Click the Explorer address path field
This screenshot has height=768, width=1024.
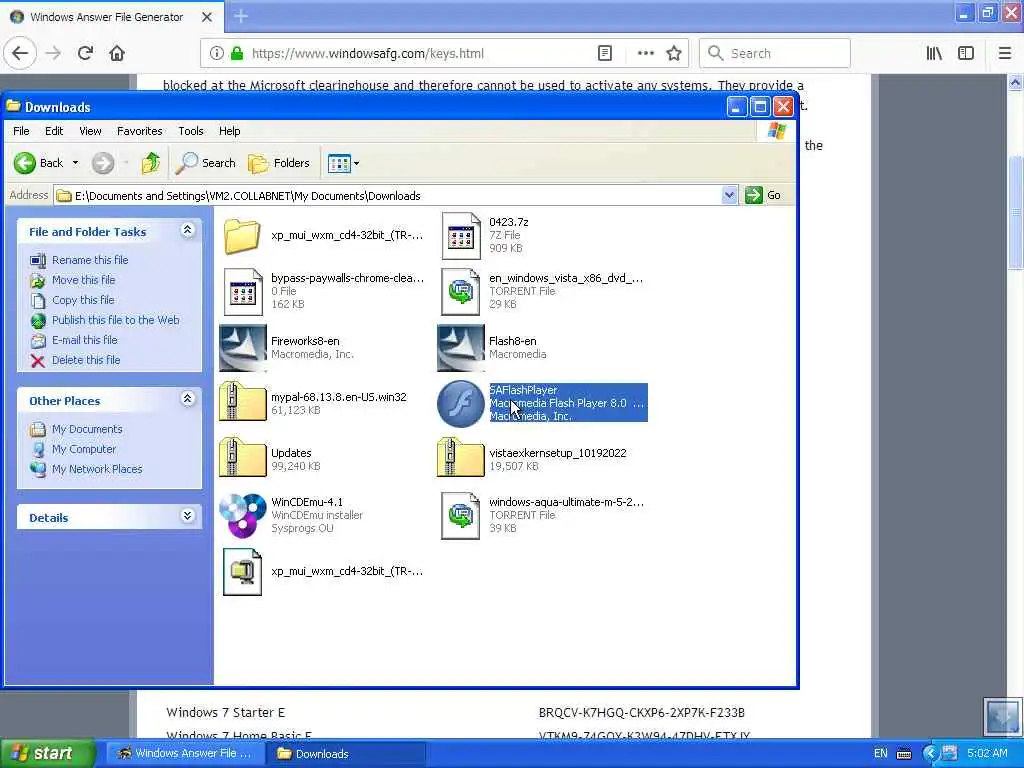pyautogui.click(x=388, y=196)
